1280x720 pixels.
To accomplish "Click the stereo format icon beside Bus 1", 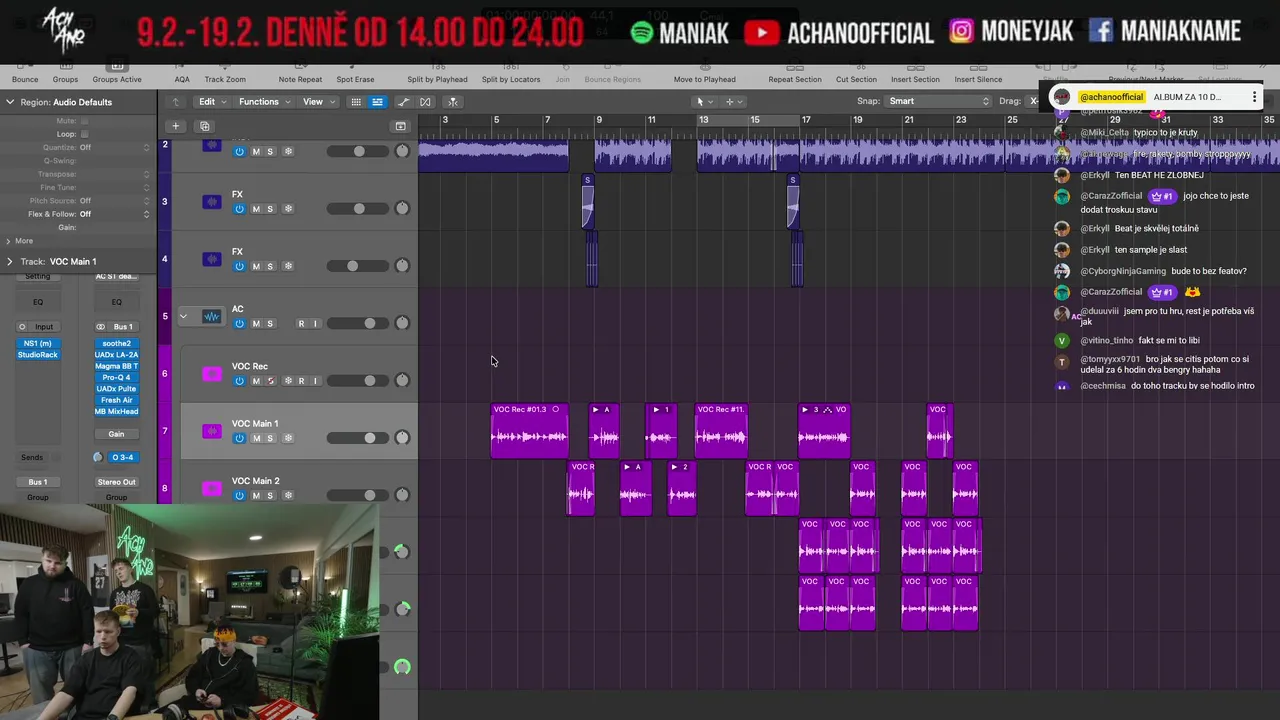I will [x=100, y=327].
